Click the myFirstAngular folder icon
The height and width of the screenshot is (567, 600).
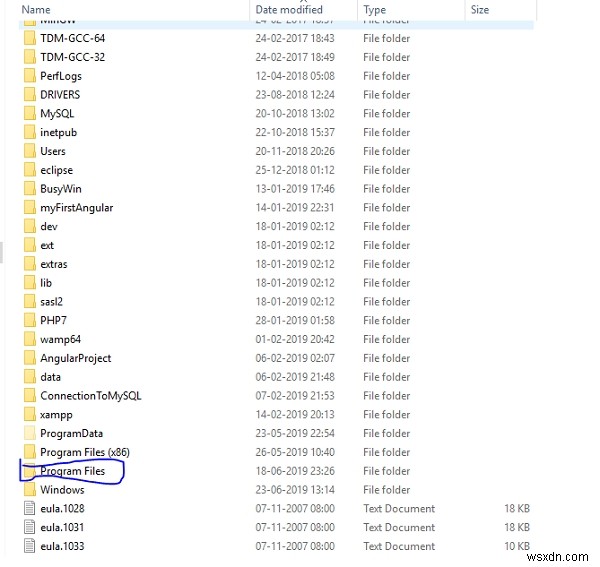29,207
